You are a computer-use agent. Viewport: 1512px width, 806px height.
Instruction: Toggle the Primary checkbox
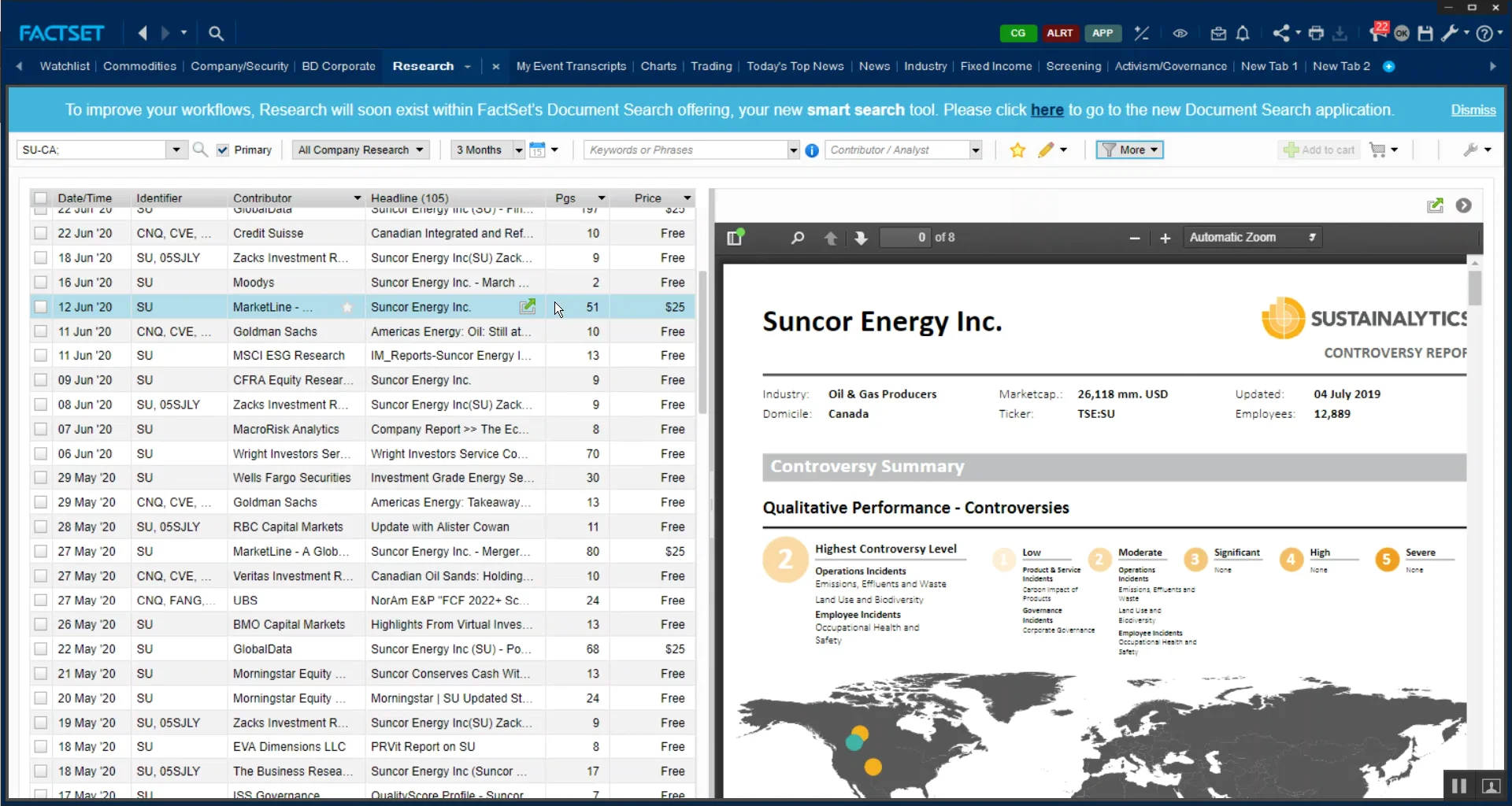click(223, 150)
